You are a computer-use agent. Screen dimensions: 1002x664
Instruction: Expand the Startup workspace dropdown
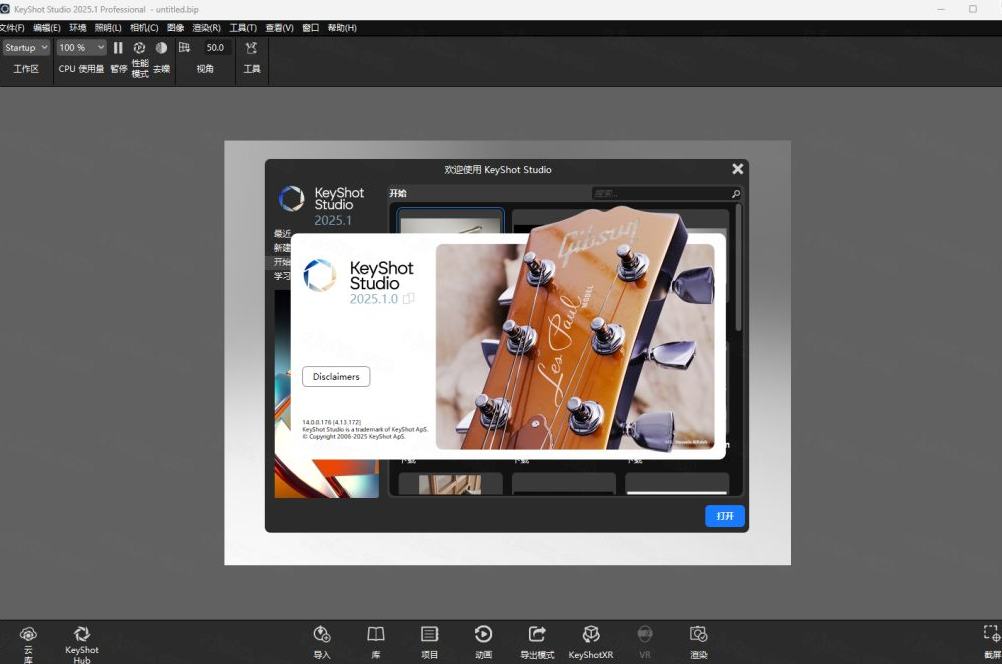pyautogui.click(x=26, y=48)
